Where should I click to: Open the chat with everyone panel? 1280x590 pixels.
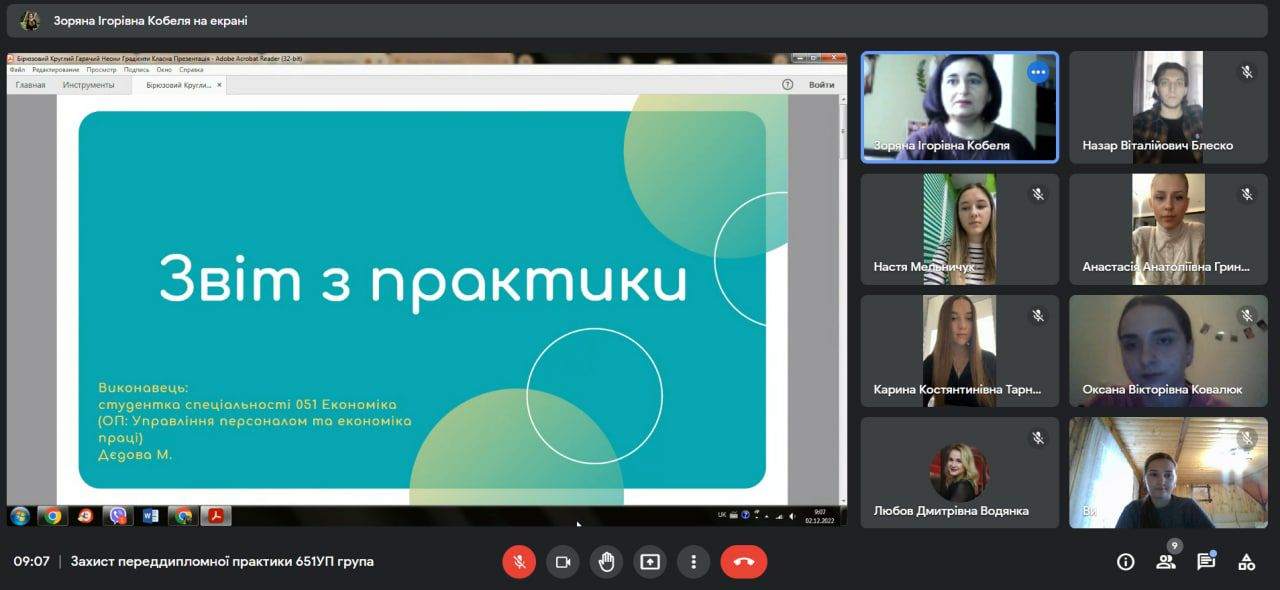(x=1206, y=562)
